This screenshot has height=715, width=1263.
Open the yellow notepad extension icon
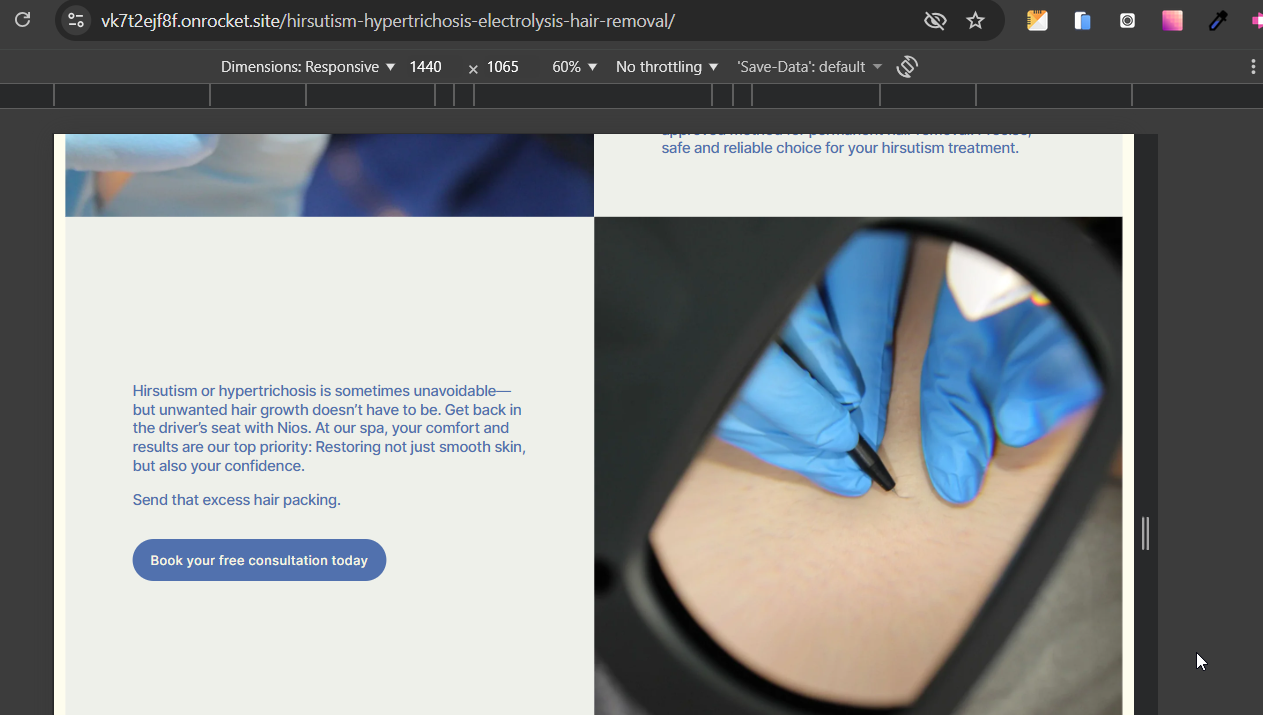click(x=1037, y=20)
